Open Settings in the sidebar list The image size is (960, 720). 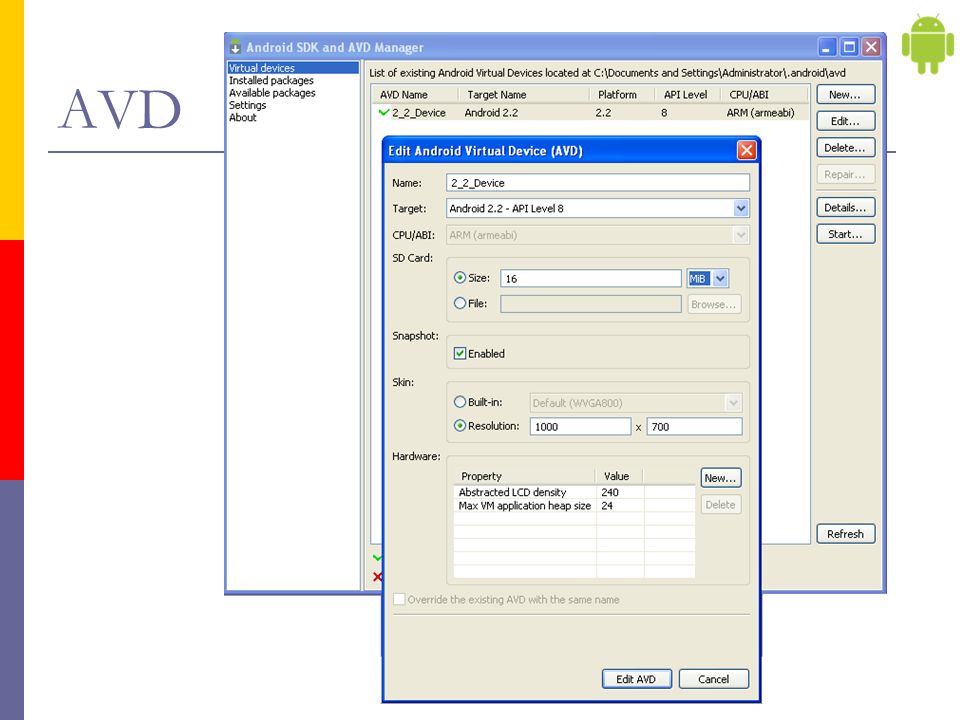tap(247, 105)
